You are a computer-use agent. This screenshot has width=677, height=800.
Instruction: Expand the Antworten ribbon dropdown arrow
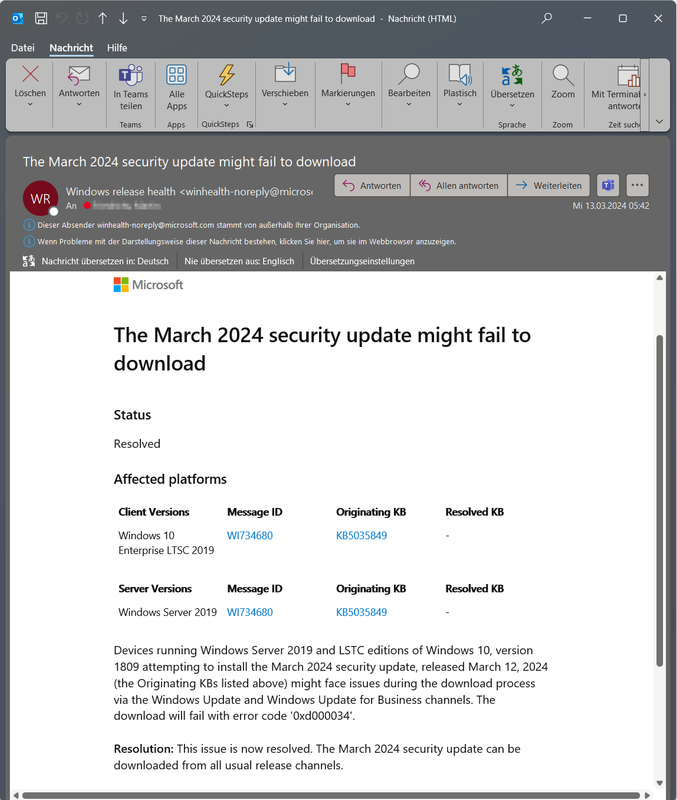click(x=79, y=104)
